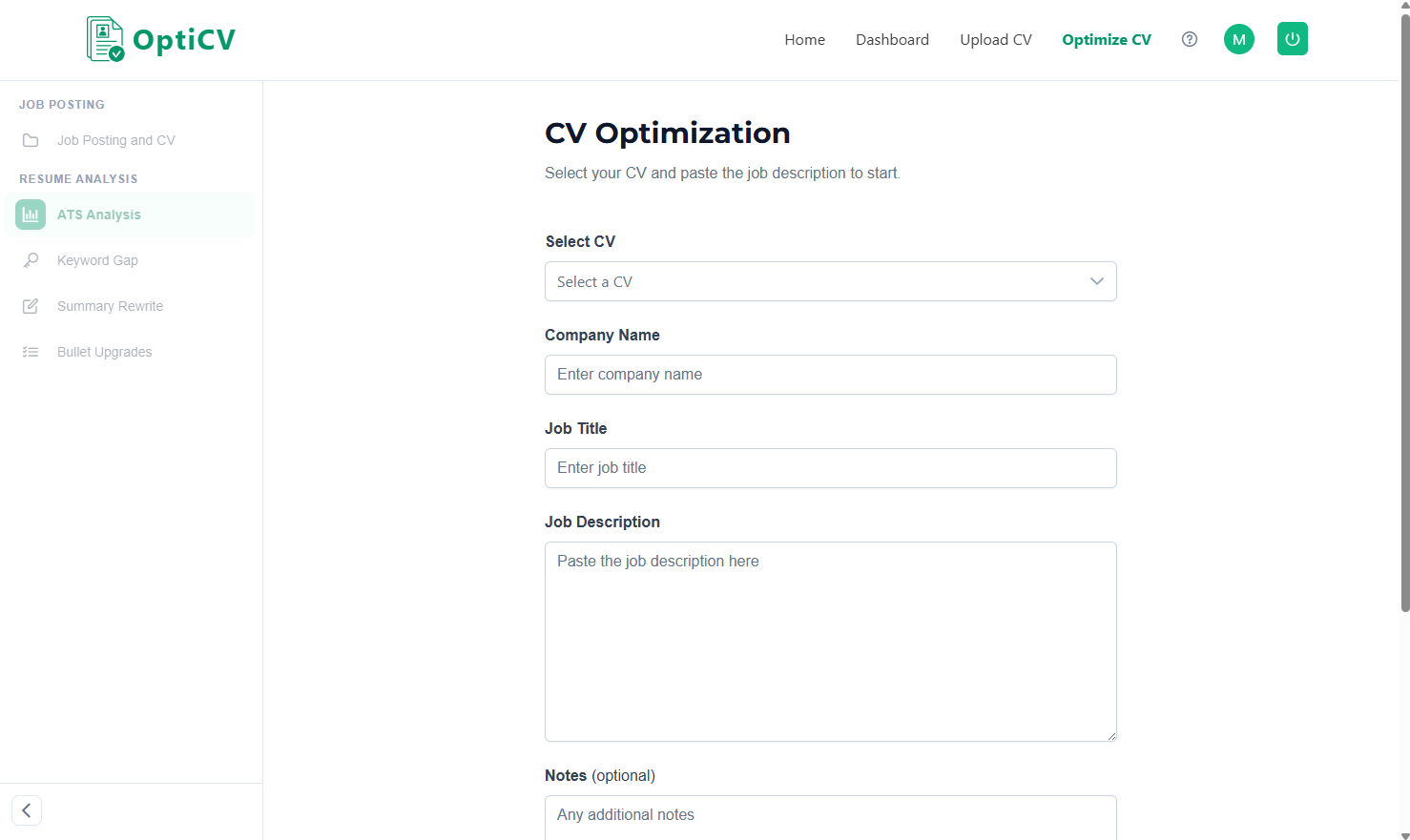
Task: Open the Dashboard nav item
Action: (x=892, y=39)
